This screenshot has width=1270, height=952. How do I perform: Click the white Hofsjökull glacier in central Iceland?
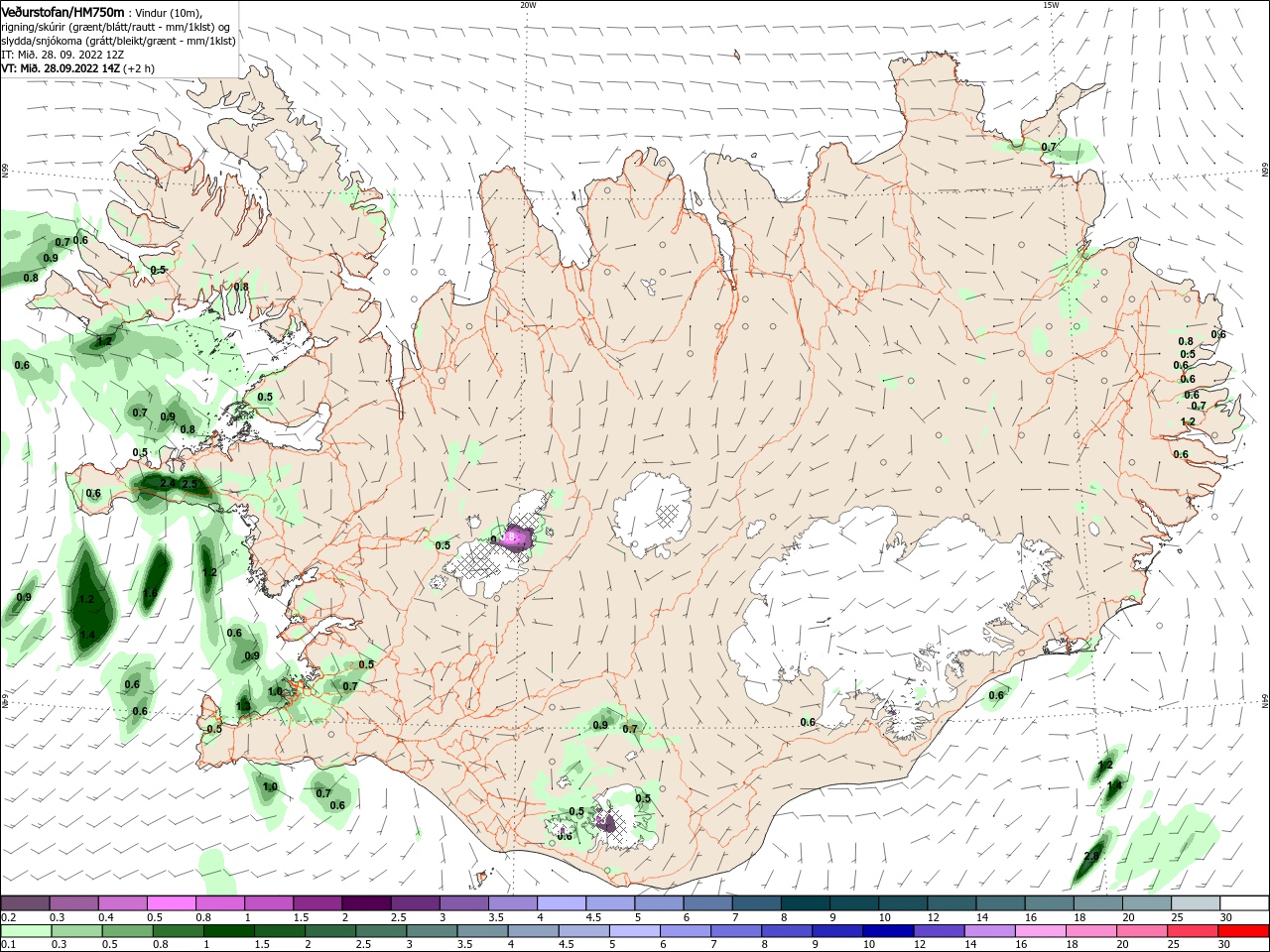pyautogui.click(x=652, y=514)
